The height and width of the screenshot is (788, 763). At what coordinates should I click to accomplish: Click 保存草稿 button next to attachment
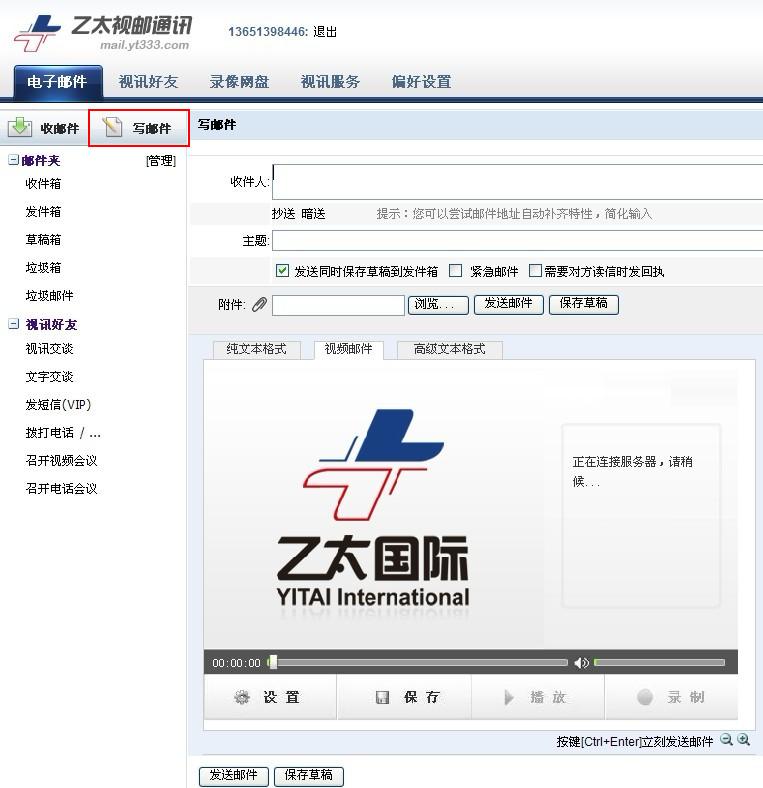coord(584,304)
